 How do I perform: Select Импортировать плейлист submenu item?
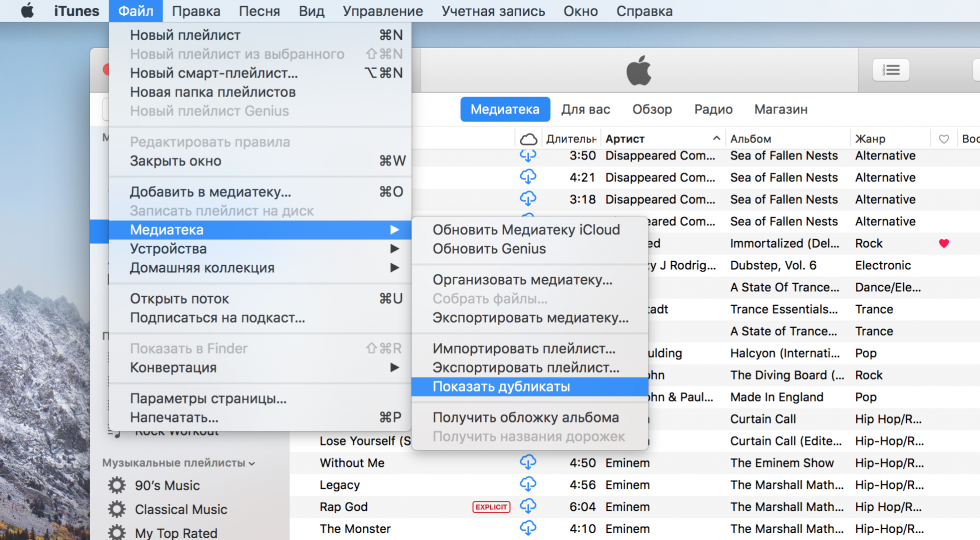tap(529, 349)
